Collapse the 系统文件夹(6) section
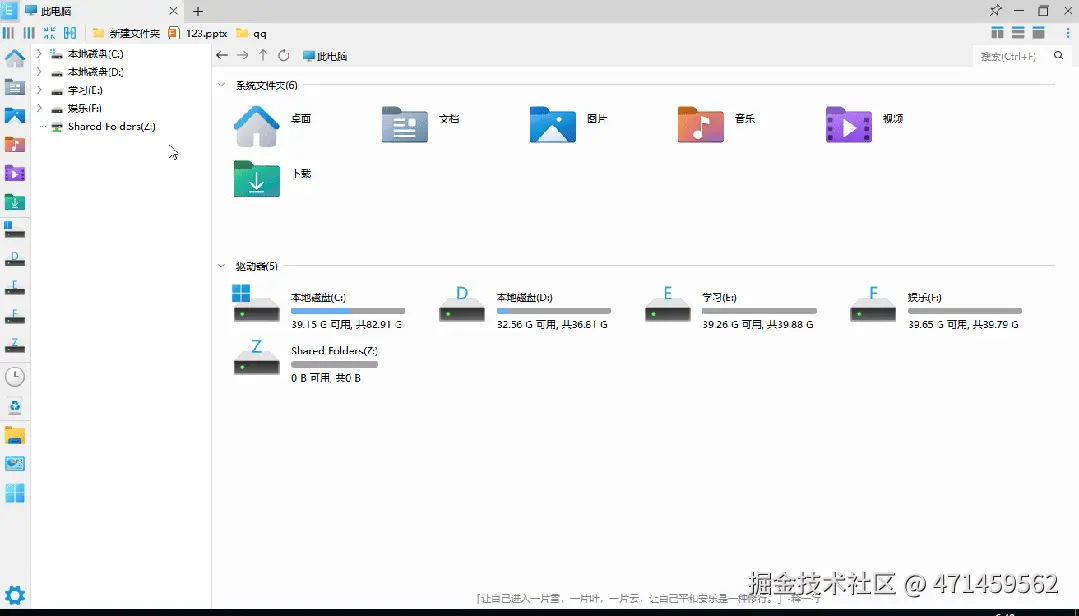The width and height of the screenshot is (1079, 616). pyautogui.click(x=221, y=85)
